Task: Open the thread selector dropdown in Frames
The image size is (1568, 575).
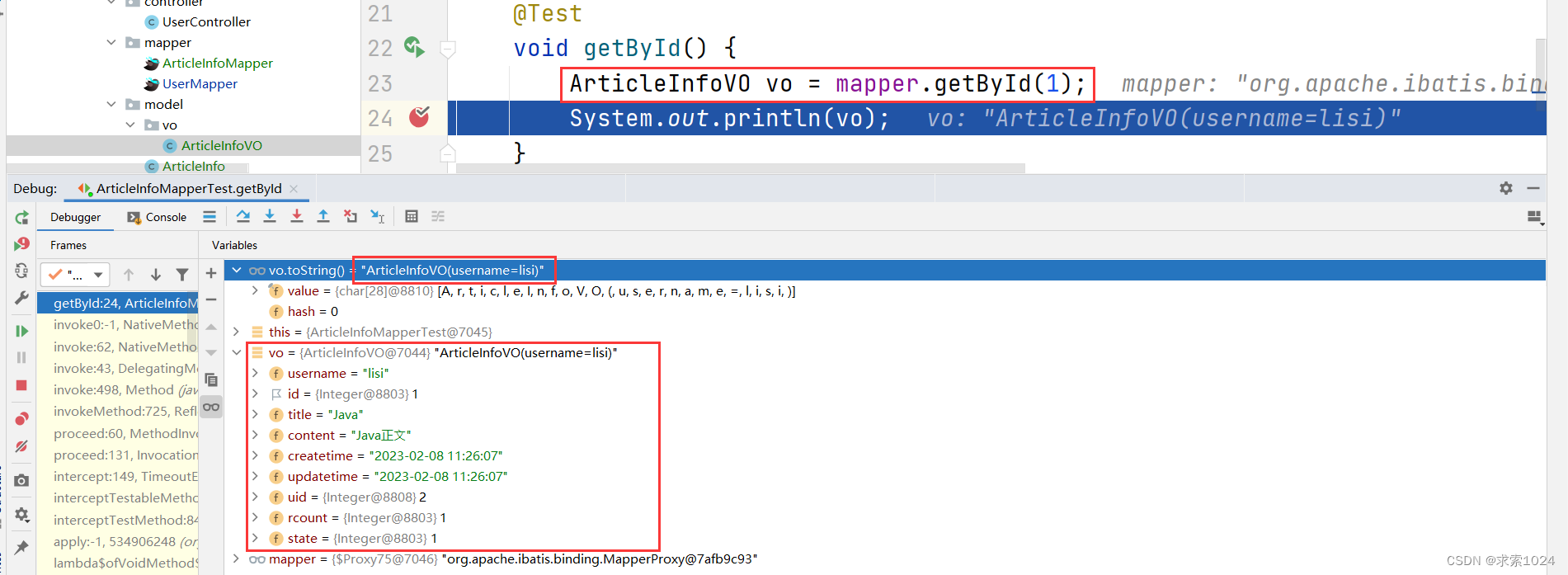Action: point(76,275)
